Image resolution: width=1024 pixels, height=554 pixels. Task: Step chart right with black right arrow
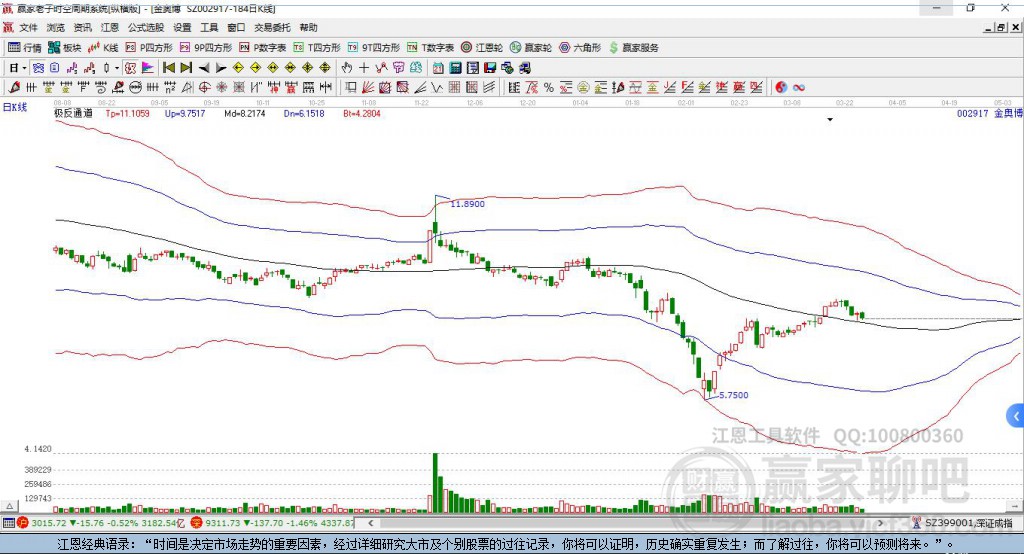(221, 68)
